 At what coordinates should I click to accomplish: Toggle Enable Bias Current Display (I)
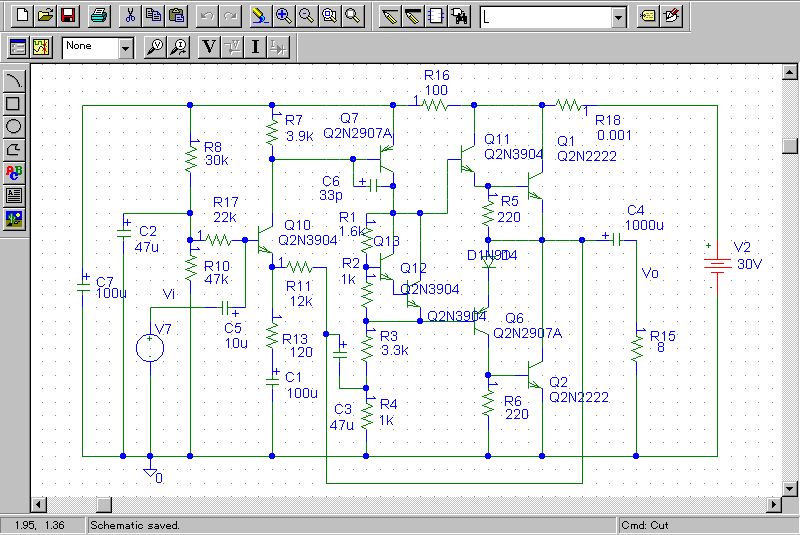click(256, 46)
